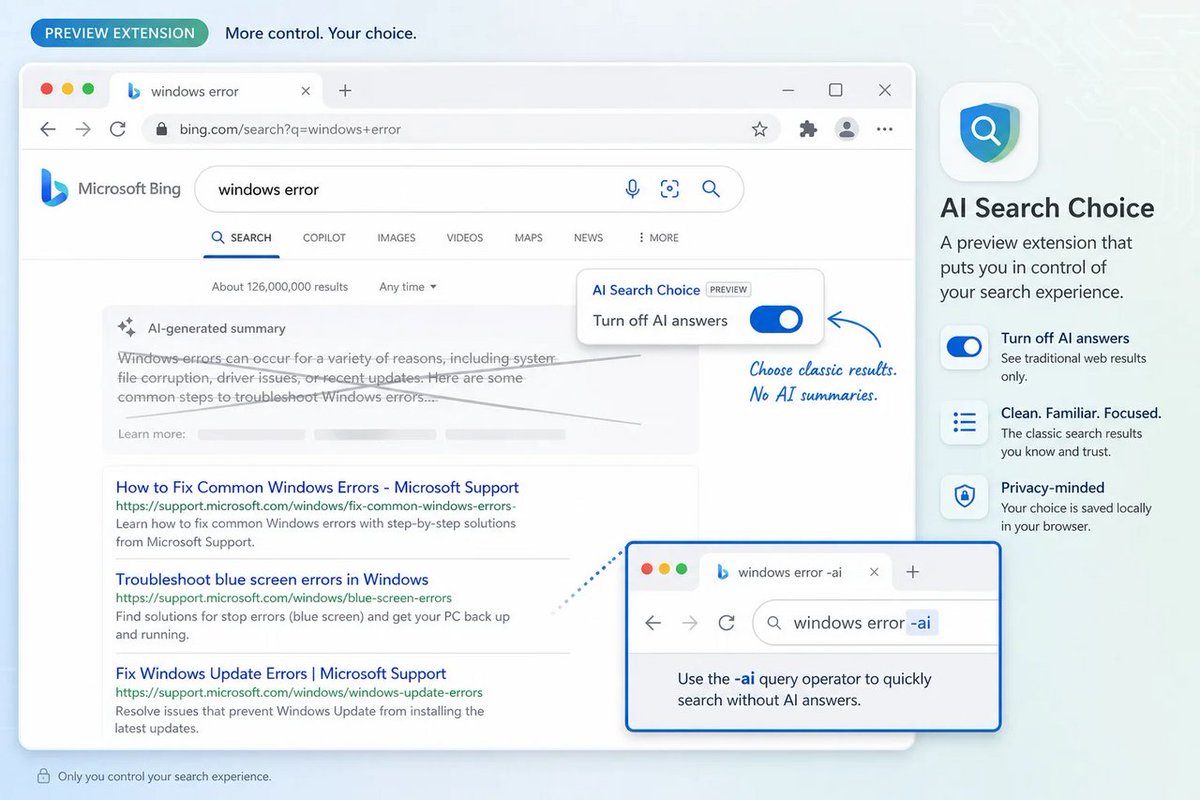This screenshot has height=800, width=1200.
Task: Reload page in the small -ai browser
Action: (727, 623)
